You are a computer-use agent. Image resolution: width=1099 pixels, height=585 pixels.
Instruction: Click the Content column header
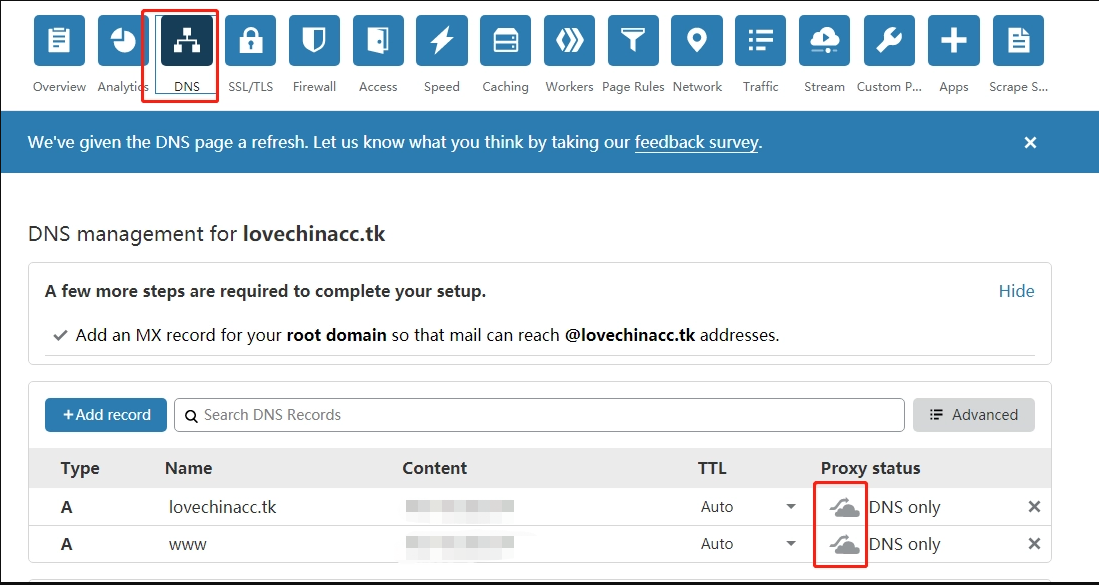(435, 469)
